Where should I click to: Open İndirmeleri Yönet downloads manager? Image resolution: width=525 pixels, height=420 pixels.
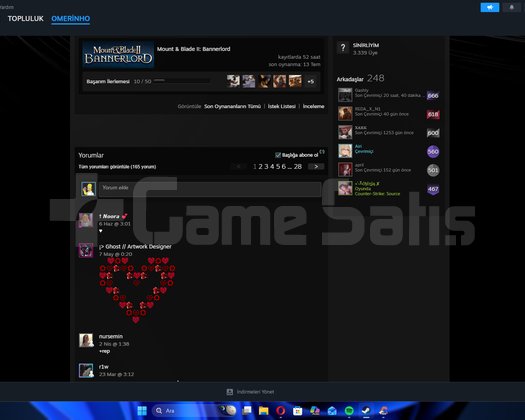pos(250,392)
